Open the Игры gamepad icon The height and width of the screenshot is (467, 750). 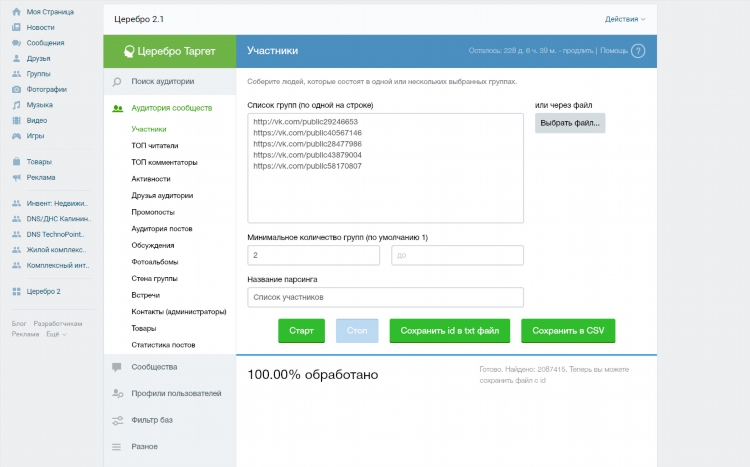click(16, 136)
